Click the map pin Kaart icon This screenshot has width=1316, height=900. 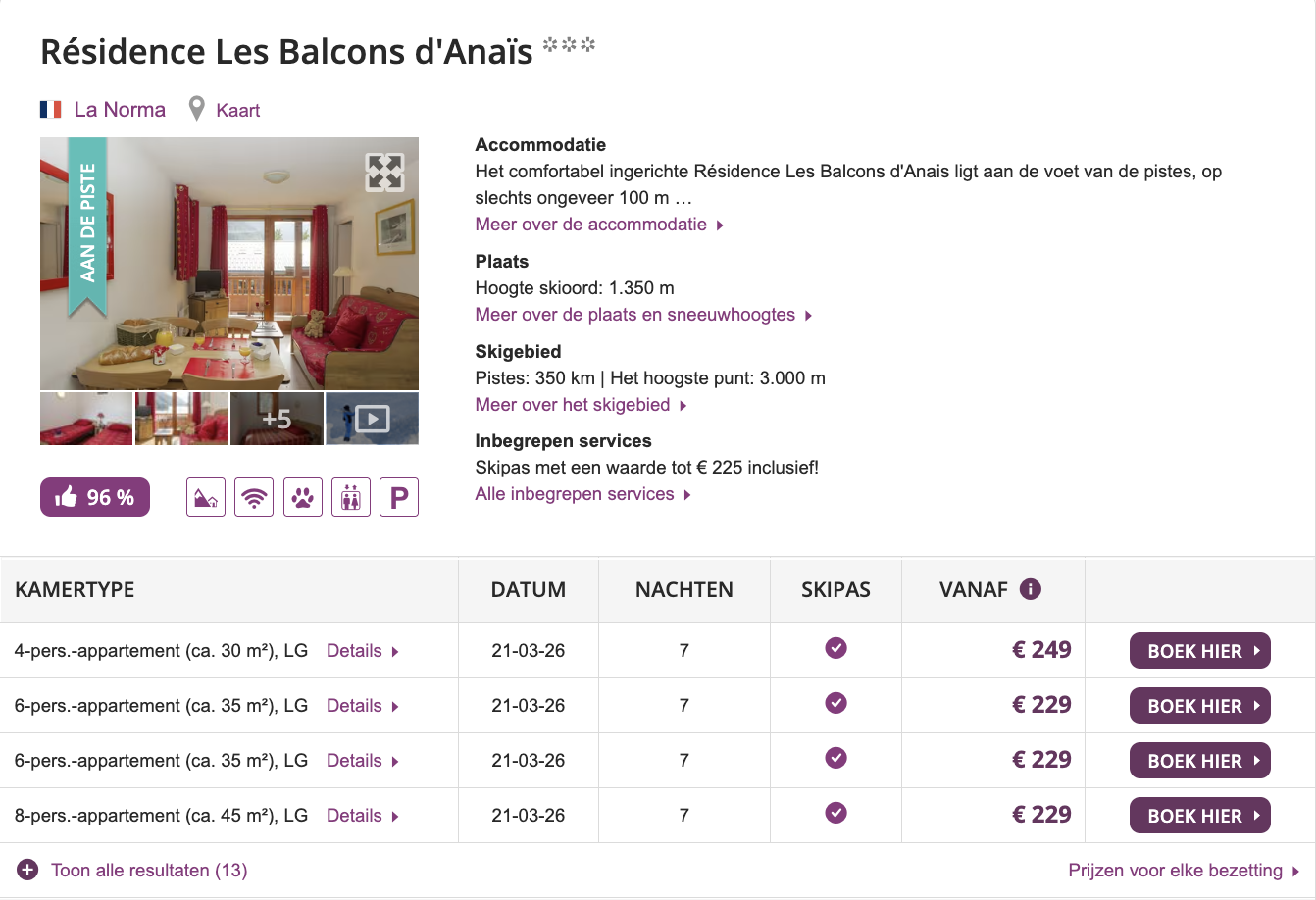[197, 109]
